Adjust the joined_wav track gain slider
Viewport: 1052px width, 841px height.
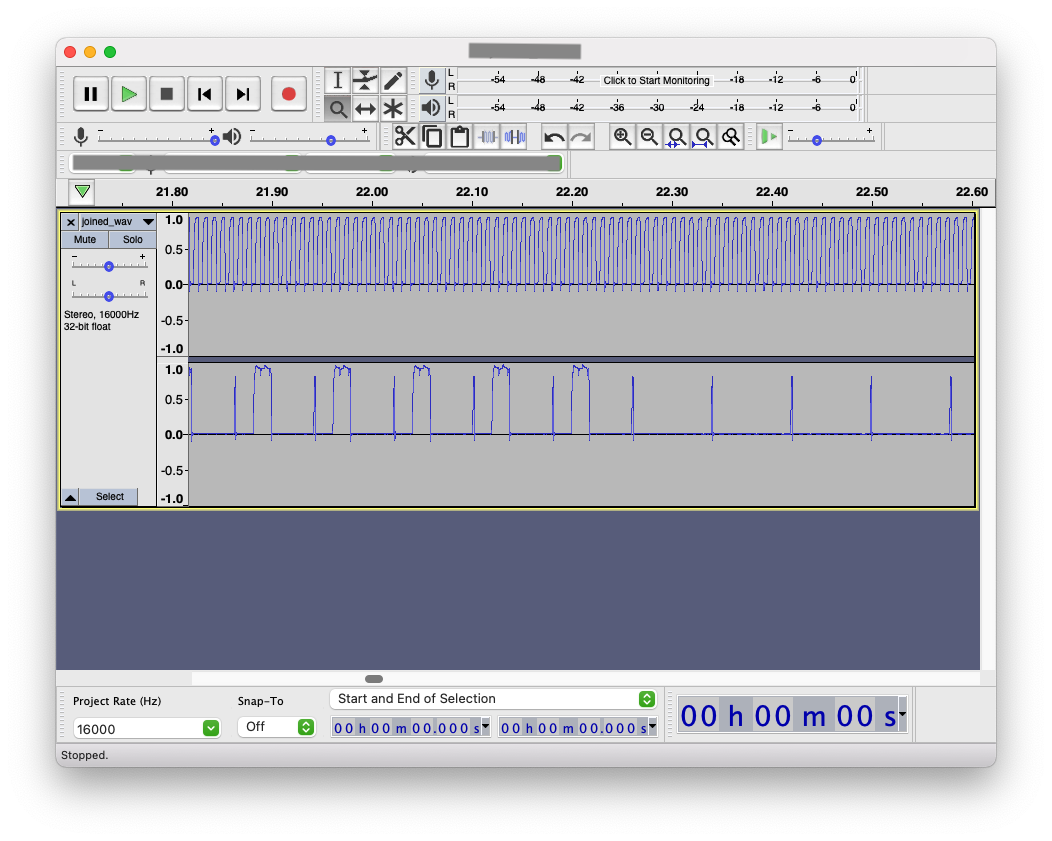[x=109, y=266]
